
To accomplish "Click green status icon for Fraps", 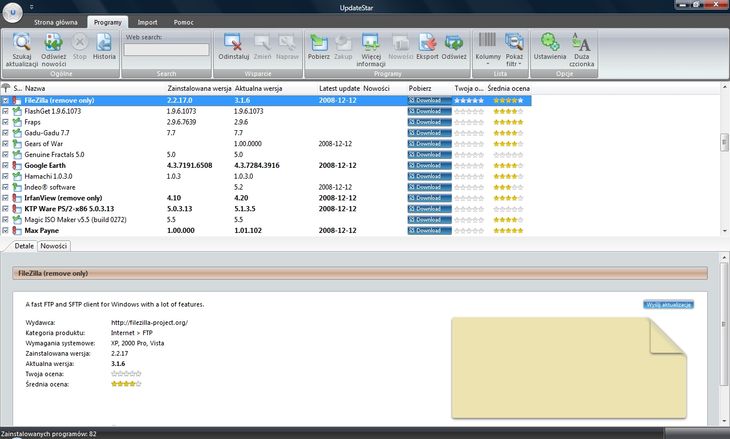I will point(17,122).
